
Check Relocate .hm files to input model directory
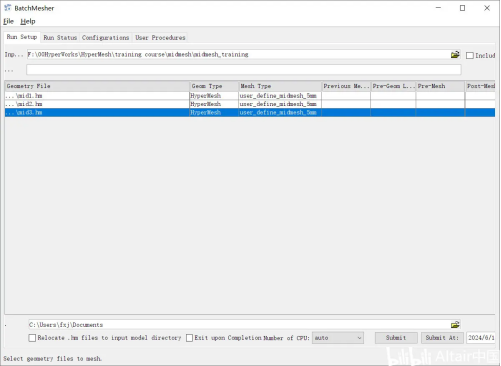click(x=32, y=338)
